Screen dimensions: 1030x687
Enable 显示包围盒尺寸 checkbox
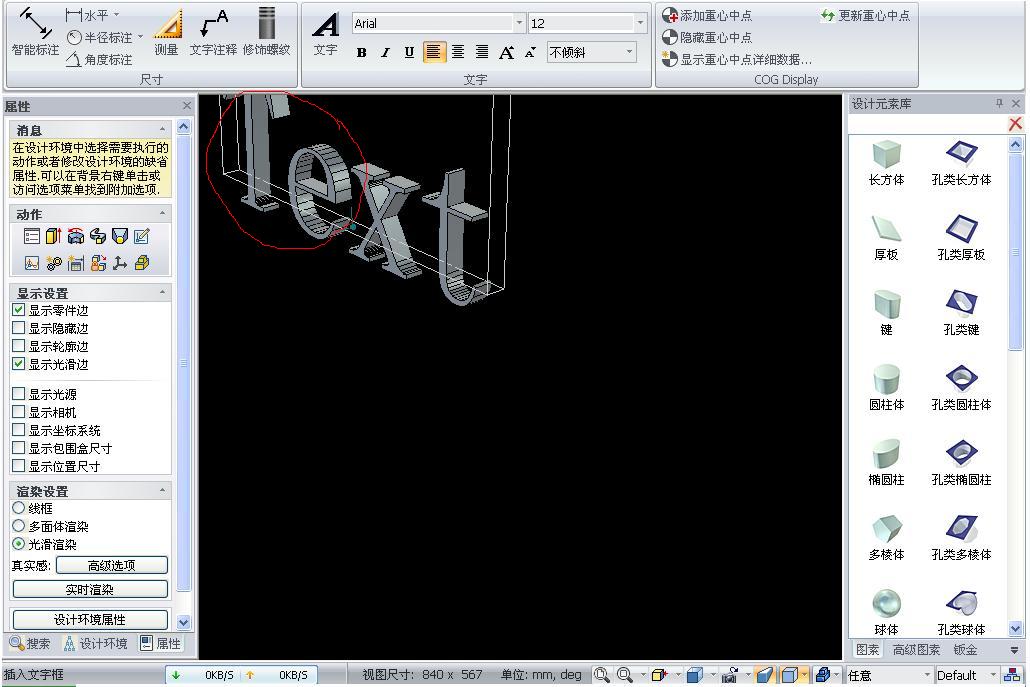click(x=18, y=448)
